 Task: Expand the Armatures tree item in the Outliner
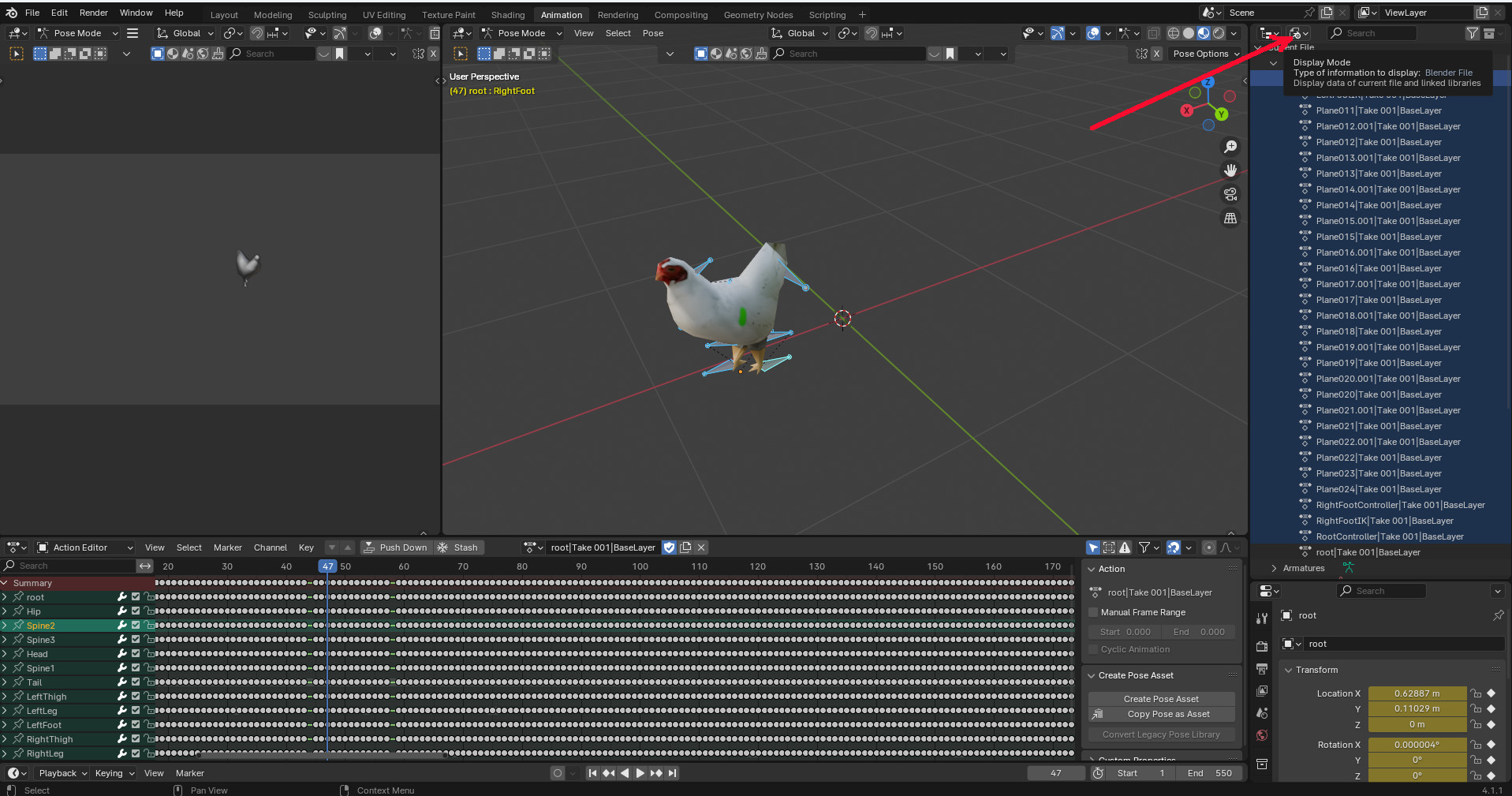[1274, 568]
